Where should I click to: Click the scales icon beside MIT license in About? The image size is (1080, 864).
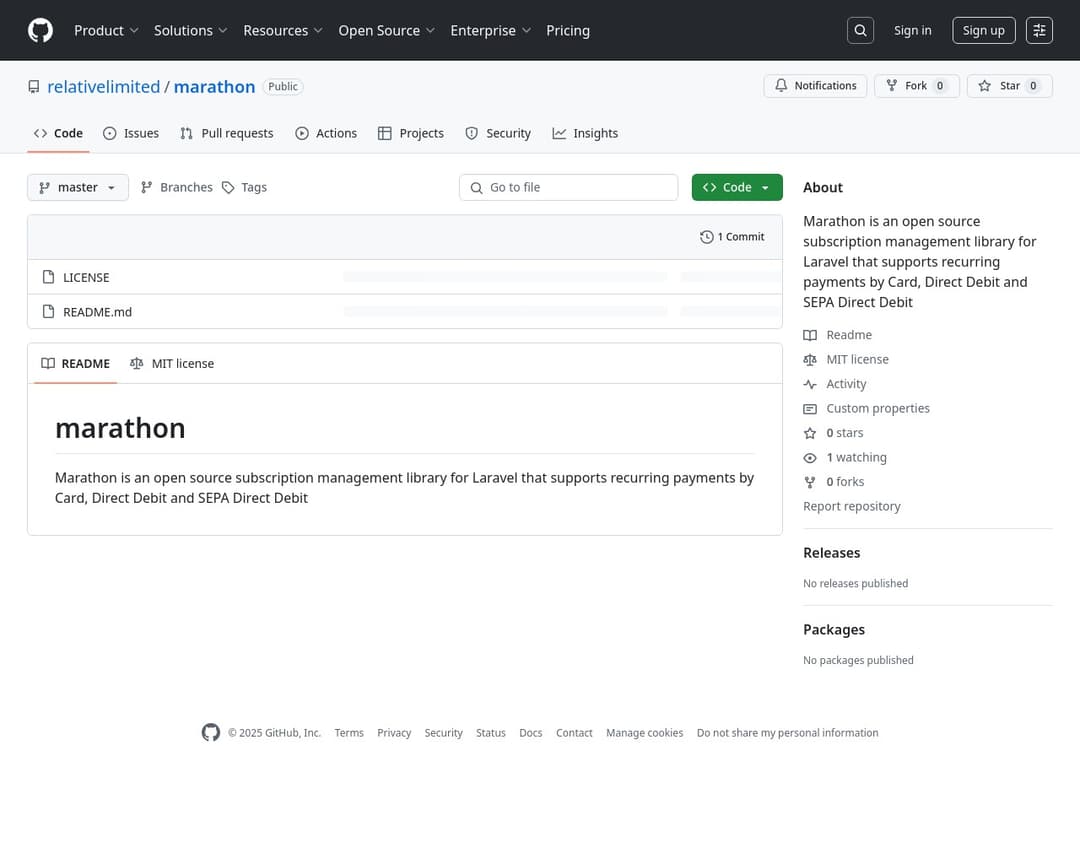(x=810, y=360)
